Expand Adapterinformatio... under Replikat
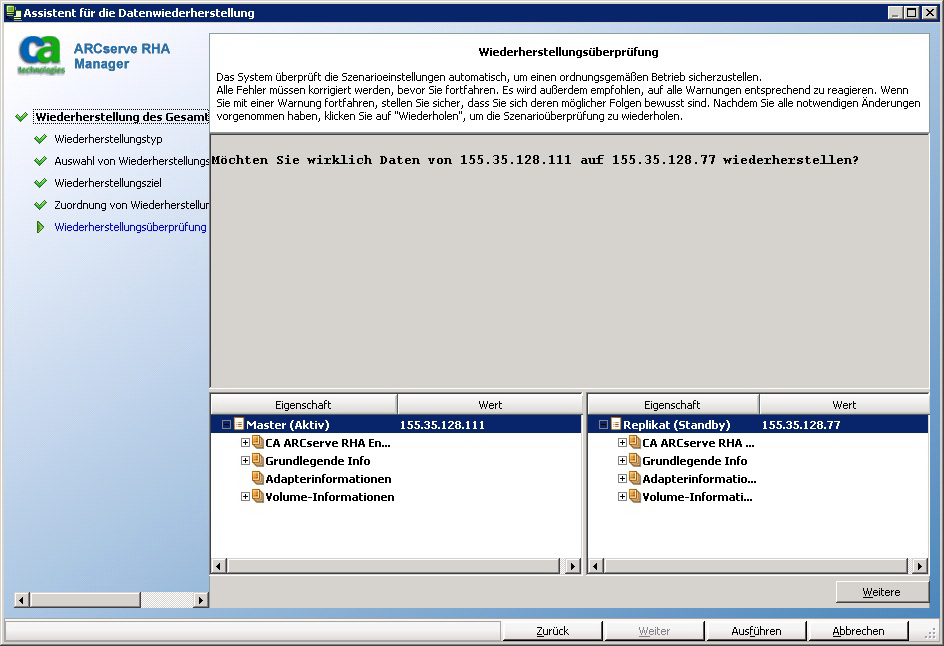 pos(622,479)
